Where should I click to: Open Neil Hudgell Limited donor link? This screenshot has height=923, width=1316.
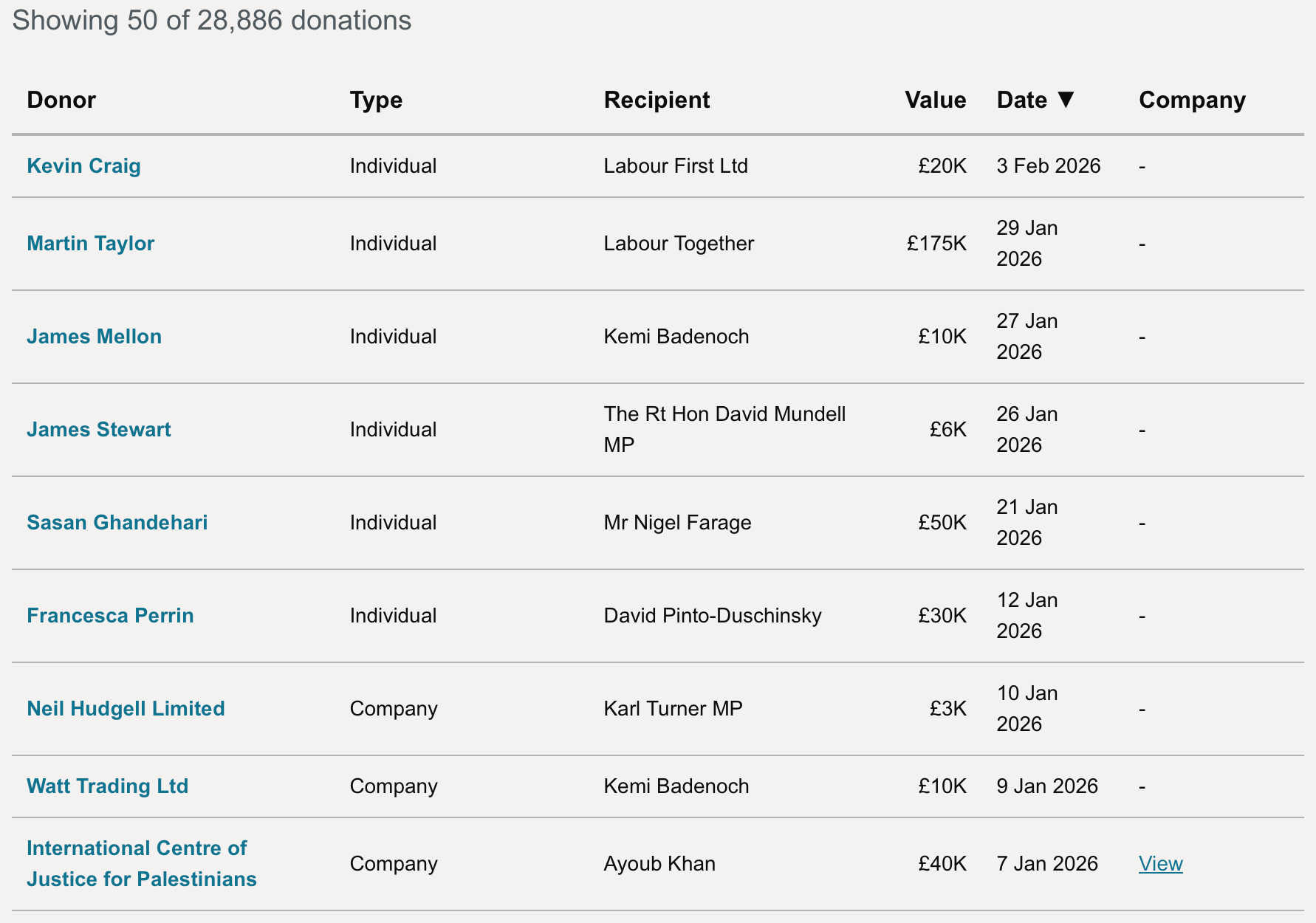[126, 708]
